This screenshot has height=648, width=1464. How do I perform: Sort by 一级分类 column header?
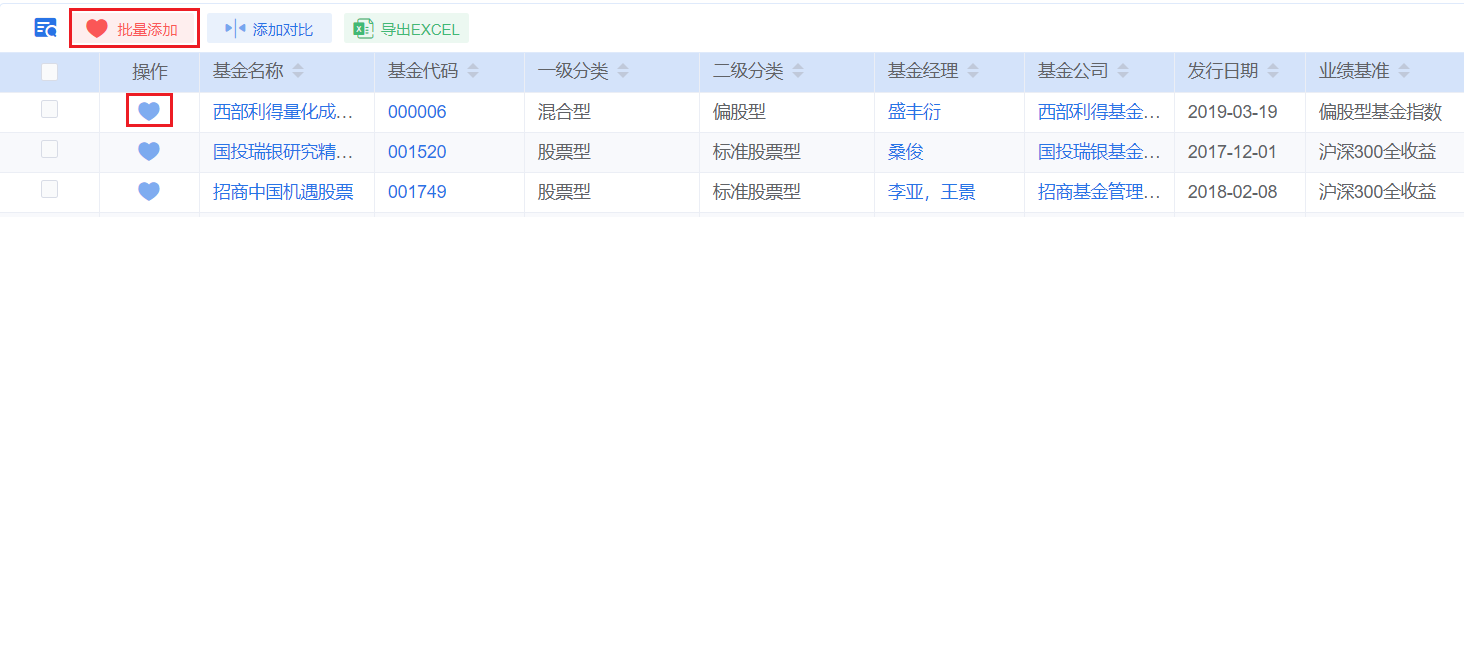pyautogui.click(x=573, y=71)
